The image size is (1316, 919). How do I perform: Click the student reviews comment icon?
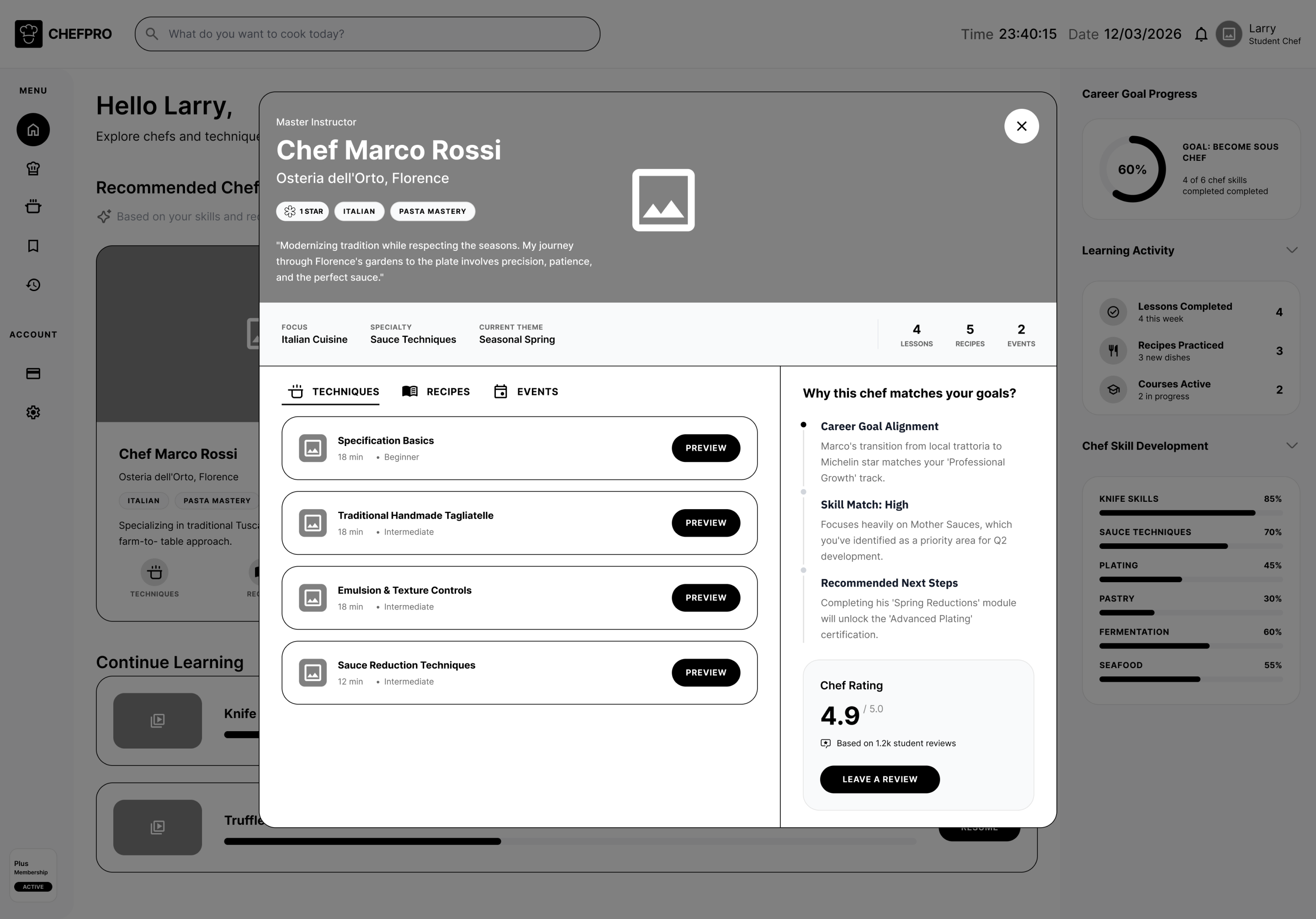[825, 744]
